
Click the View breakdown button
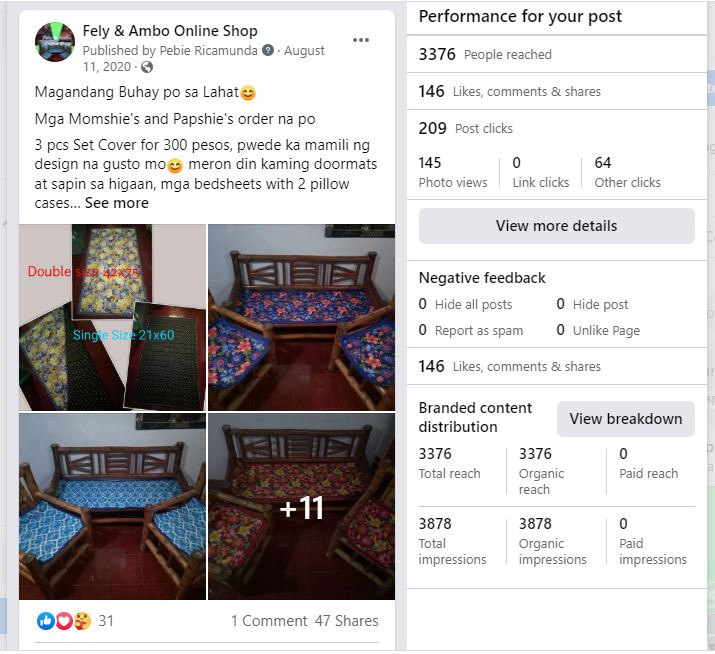(x=625, y=419)
